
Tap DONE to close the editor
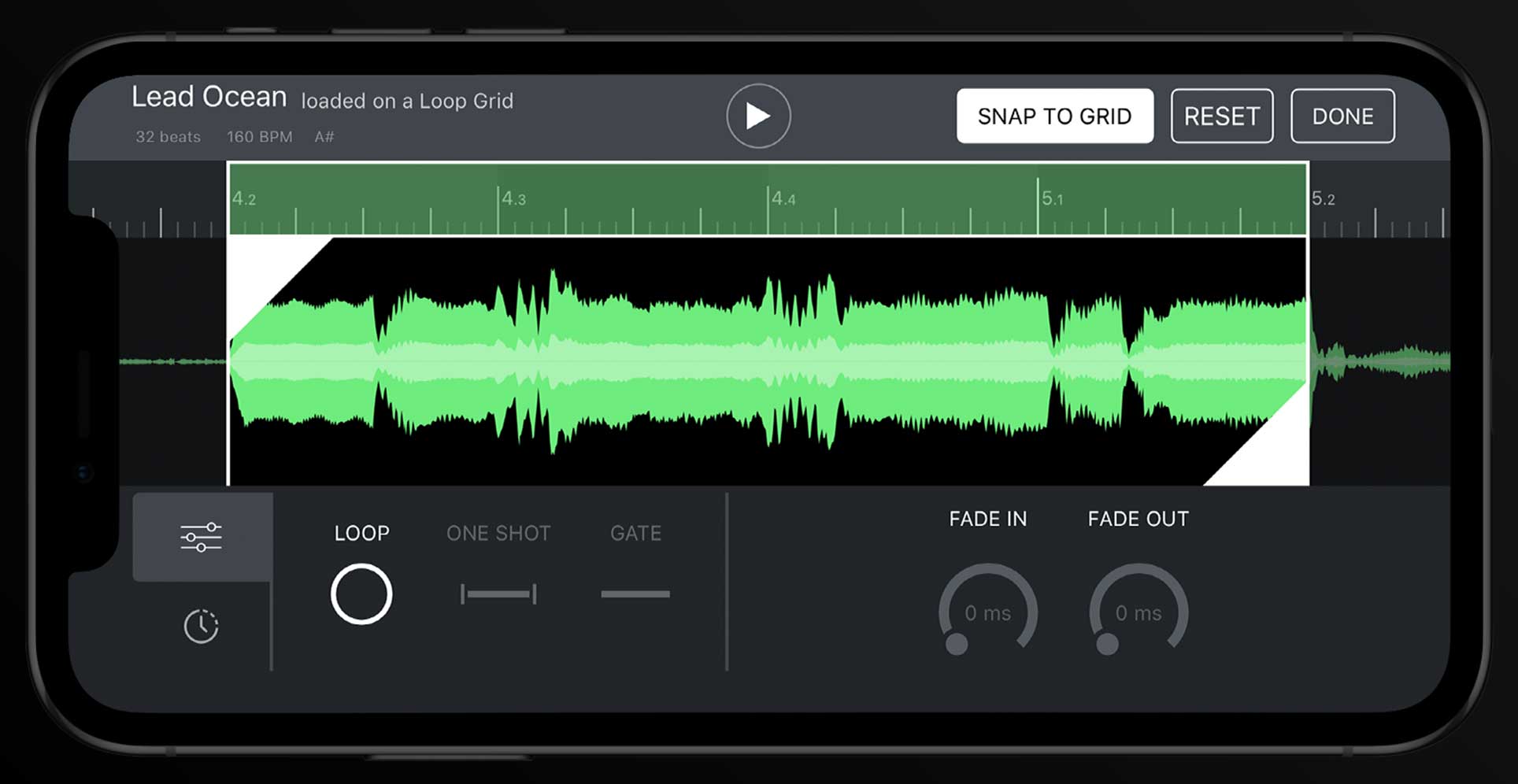pos(1342,116)
